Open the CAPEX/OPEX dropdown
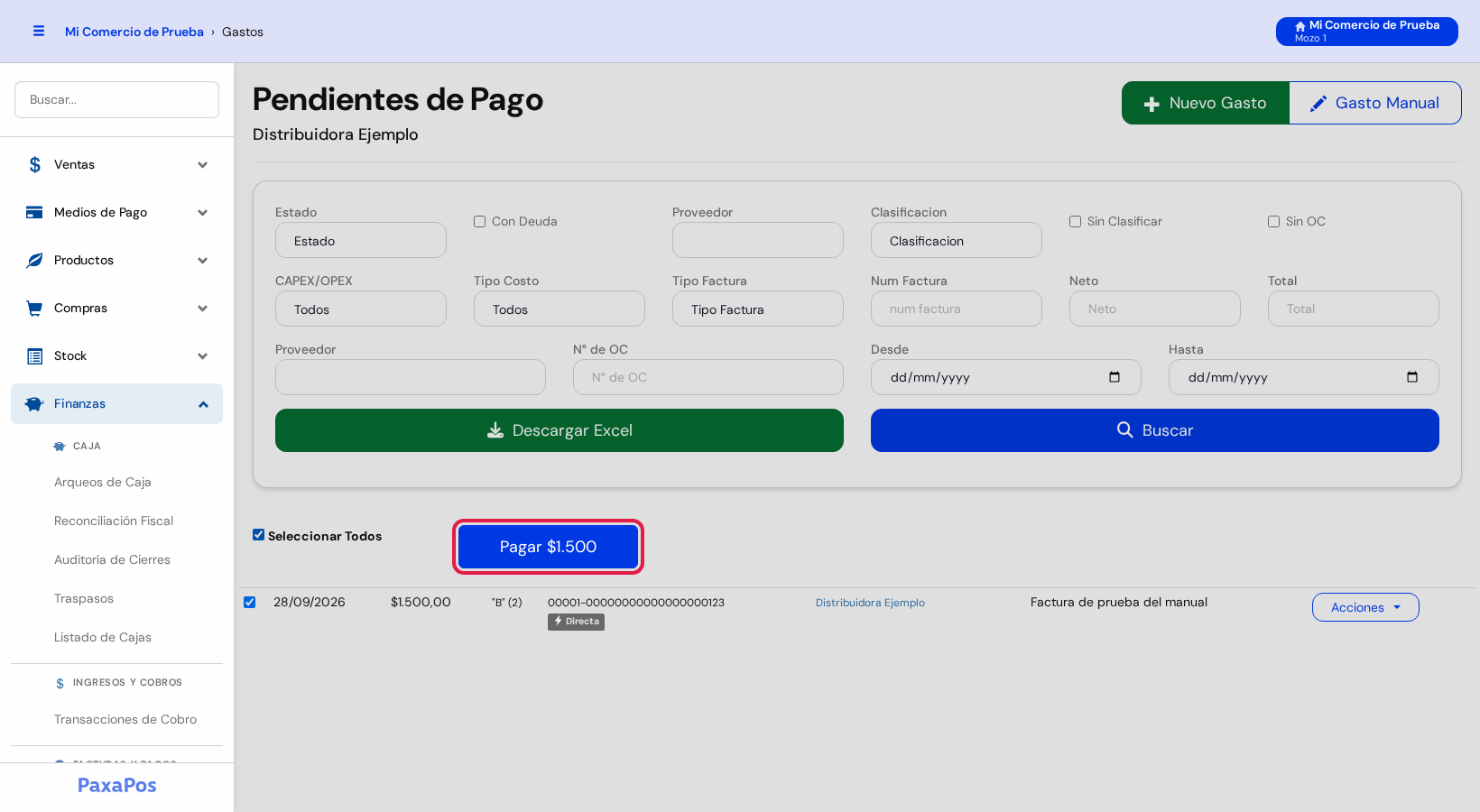The width and height of the screenshot is (1480, 812). (x=361, y=309)
